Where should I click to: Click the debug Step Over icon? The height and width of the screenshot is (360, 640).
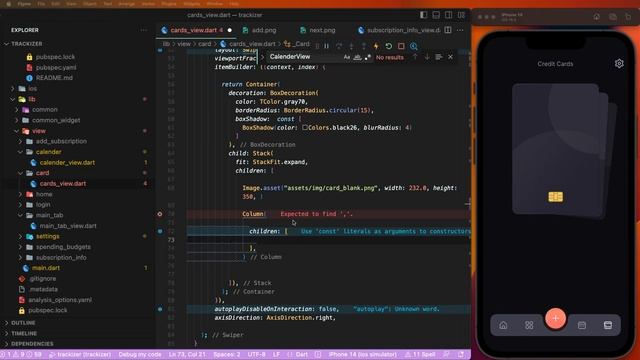pos(339,46)
